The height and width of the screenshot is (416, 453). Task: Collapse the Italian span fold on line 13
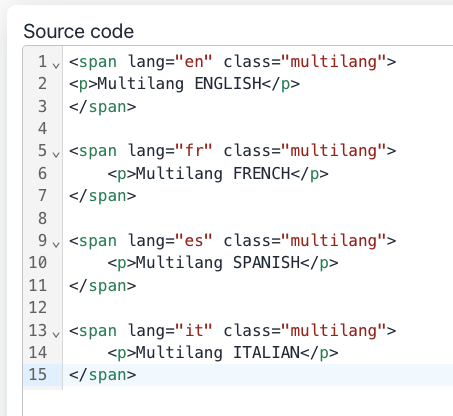point(56,334)
